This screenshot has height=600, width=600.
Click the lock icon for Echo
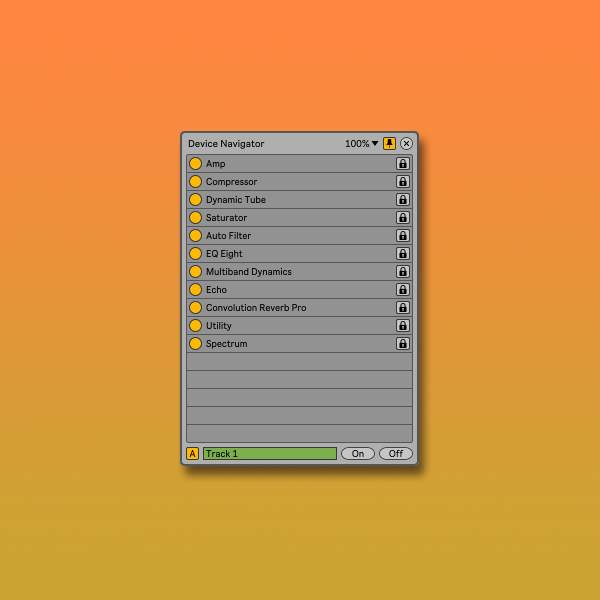pos(403,290)
